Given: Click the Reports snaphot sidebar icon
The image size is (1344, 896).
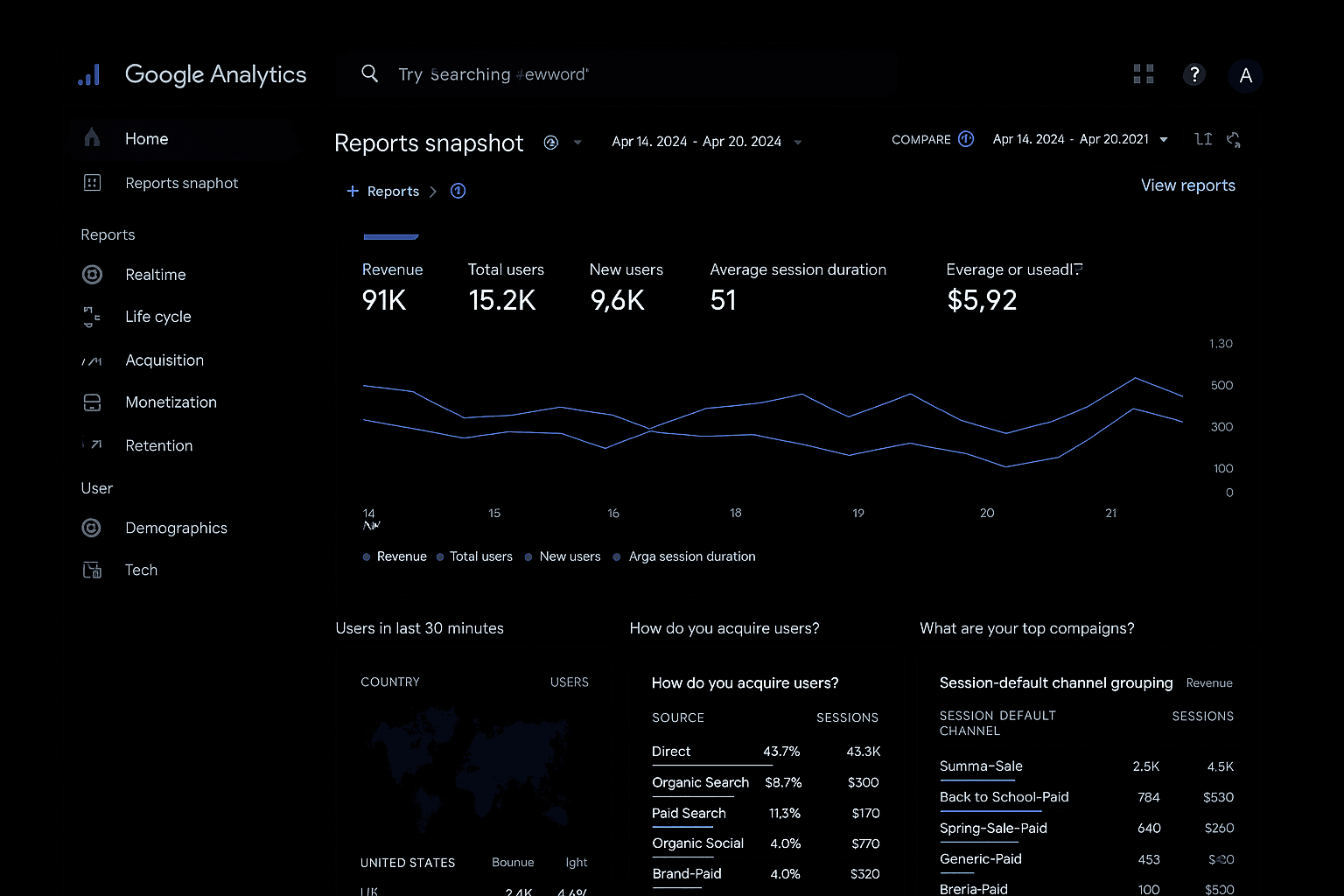Looking at the screenshot, I should click(x=92, y=182).
